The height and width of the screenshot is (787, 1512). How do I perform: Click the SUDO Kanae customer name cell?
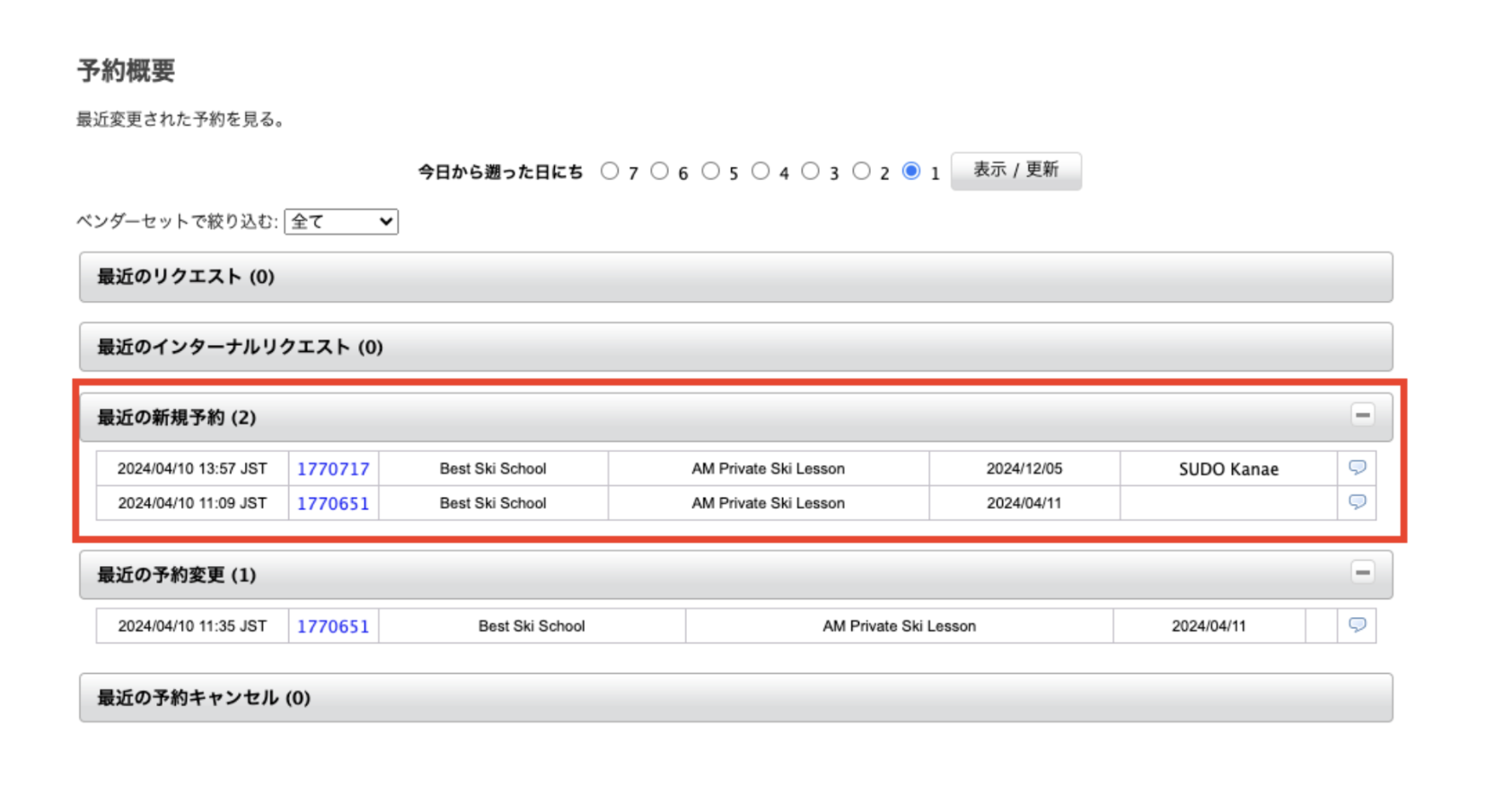[1227, 469]
